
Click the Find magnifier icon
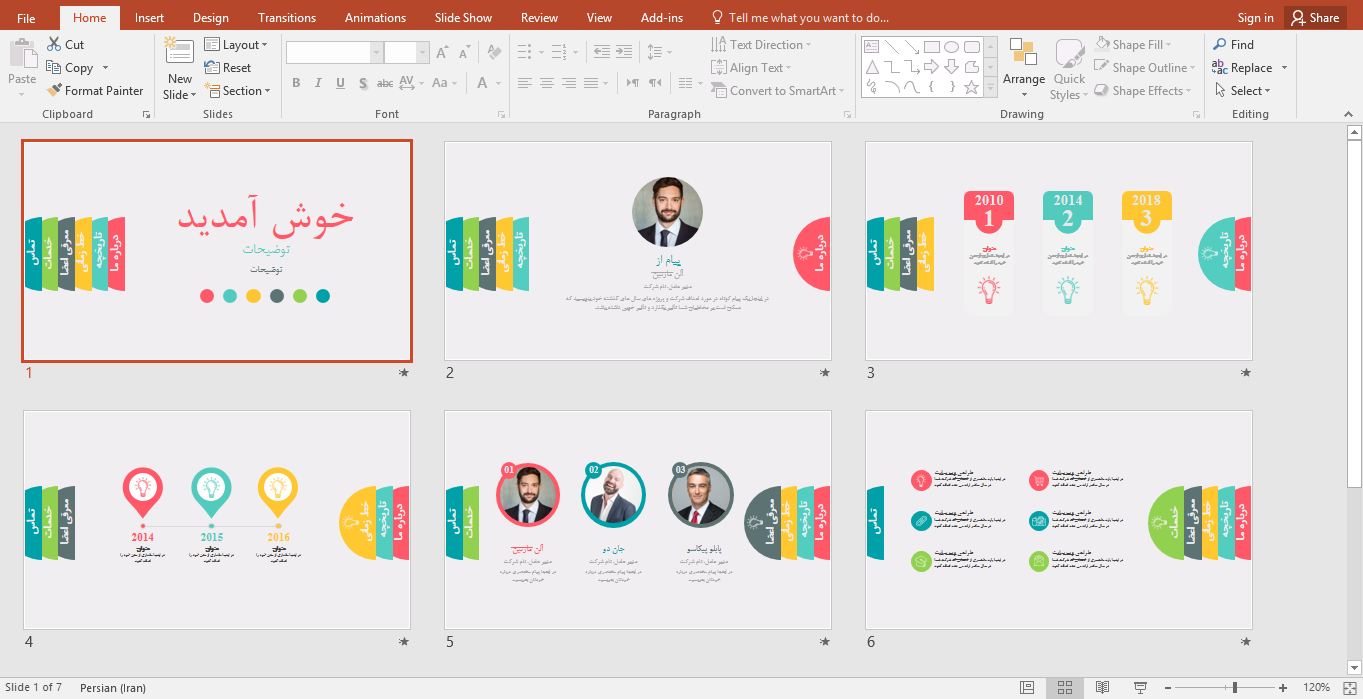[x=1220, y=45]
